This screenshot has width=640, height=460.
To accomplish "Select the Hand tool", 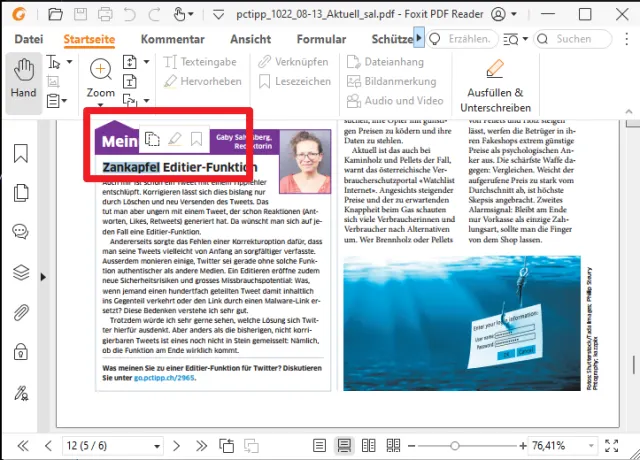I will [x=24, y=83].
